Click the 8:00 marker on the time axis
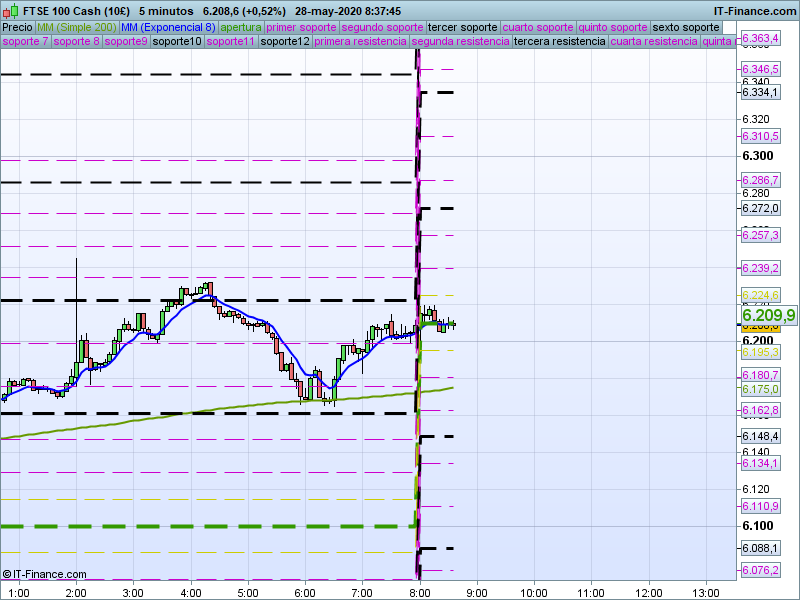 click(x=420, y=592)
